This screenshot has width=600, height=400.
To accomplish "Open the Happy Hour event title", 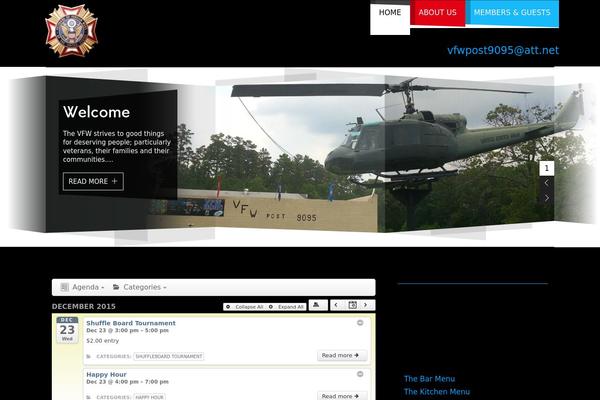I will click(106, 374).
